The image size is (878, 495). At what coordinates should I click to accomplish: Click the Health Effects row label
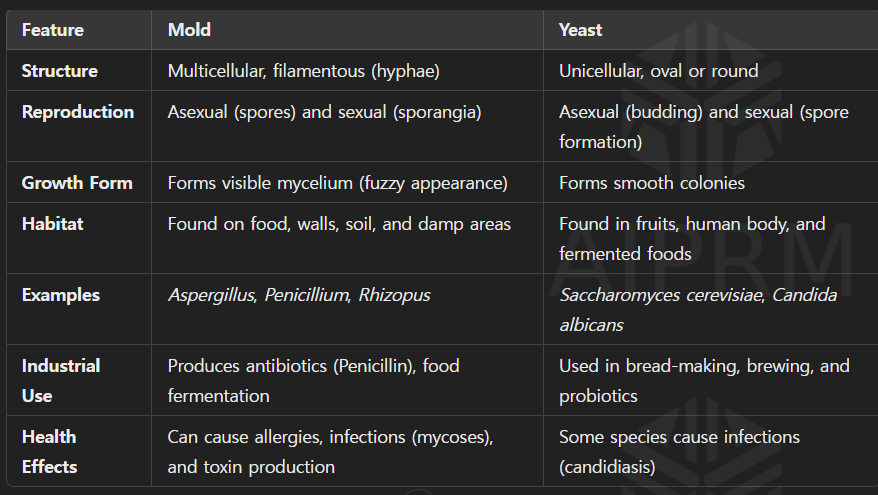pyautogui.click(x=49, y=451)
